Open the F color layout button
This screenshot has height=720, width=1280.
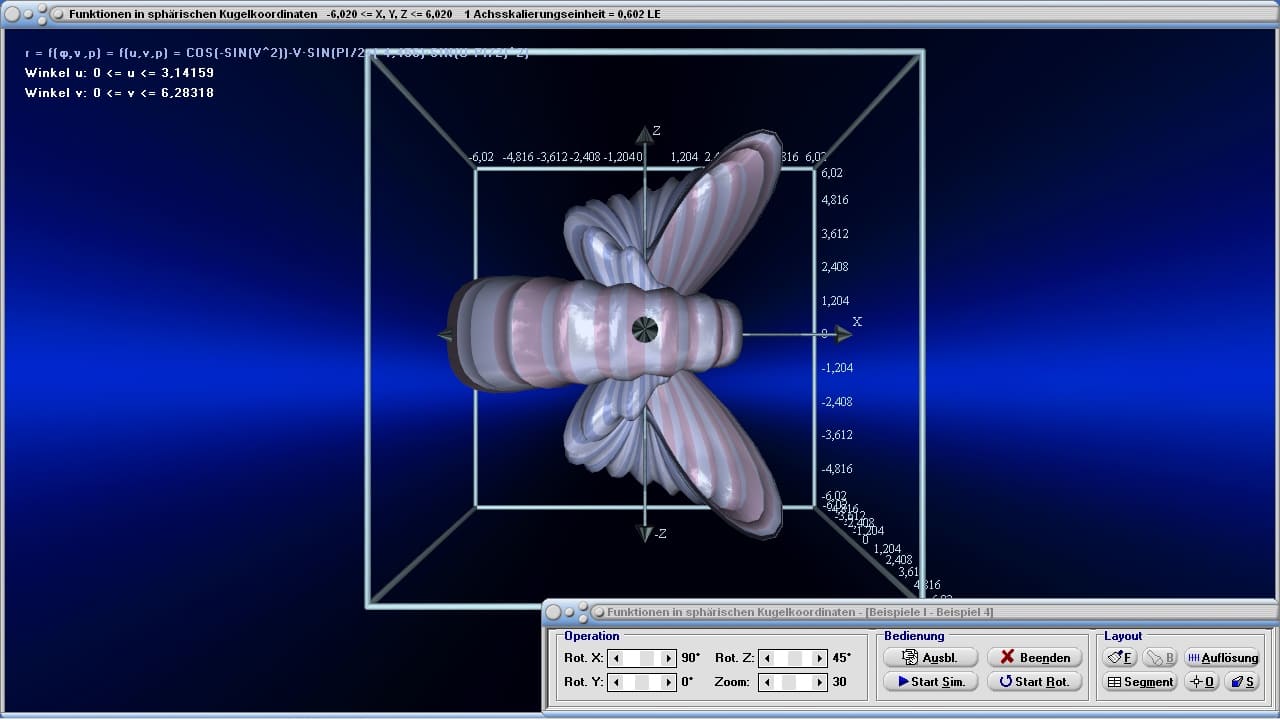click(1120, 657)
